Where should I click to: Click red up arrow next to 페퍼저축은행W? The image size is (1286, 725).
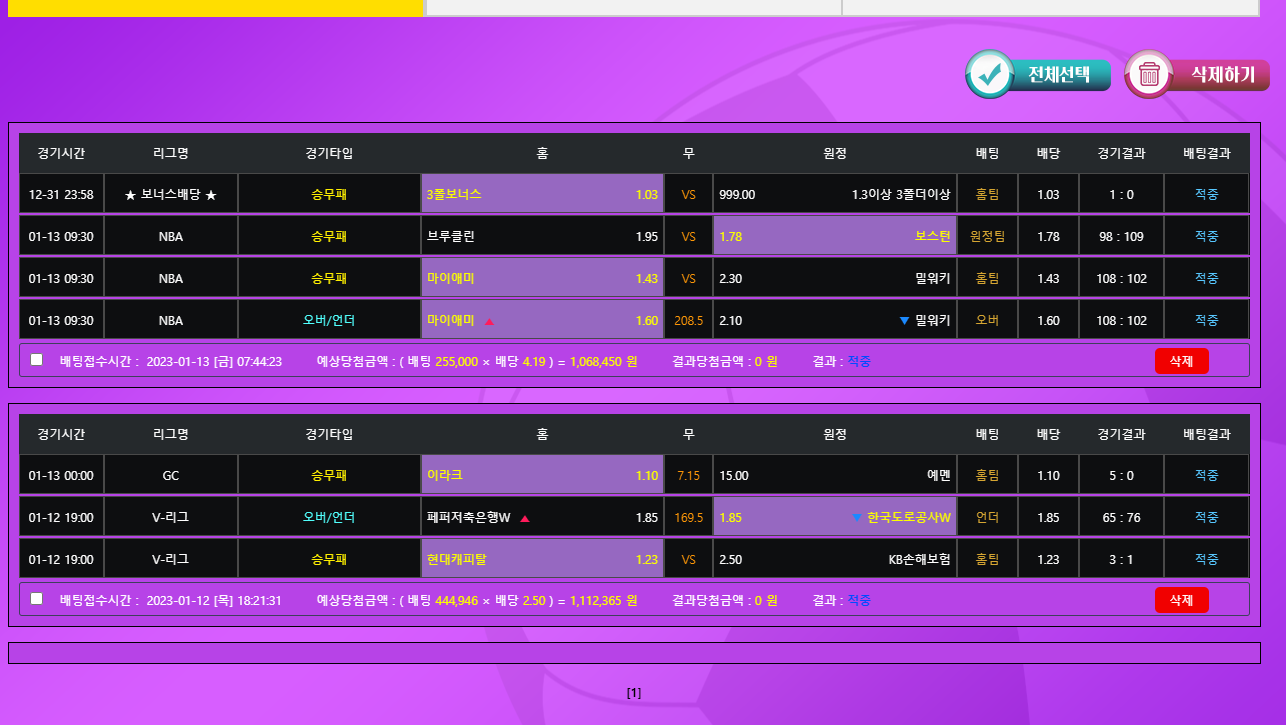525,518
